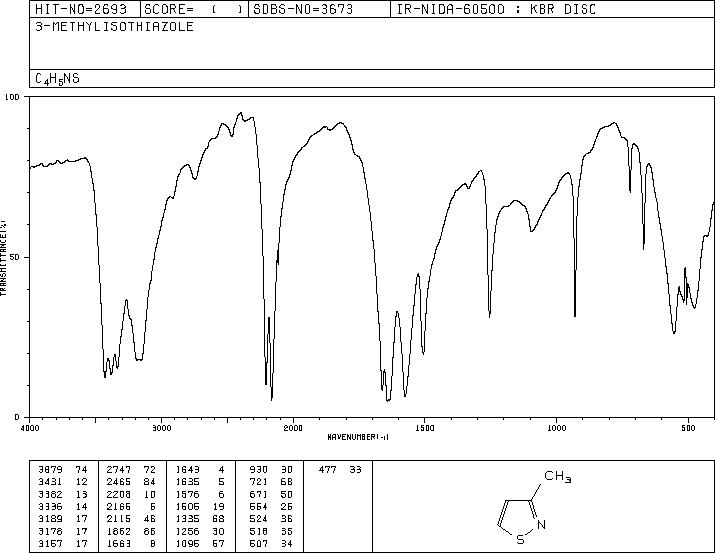Viewport: 715px width, 553px height.
Task: Select peak table value 2465
Action: coord(119,482)
